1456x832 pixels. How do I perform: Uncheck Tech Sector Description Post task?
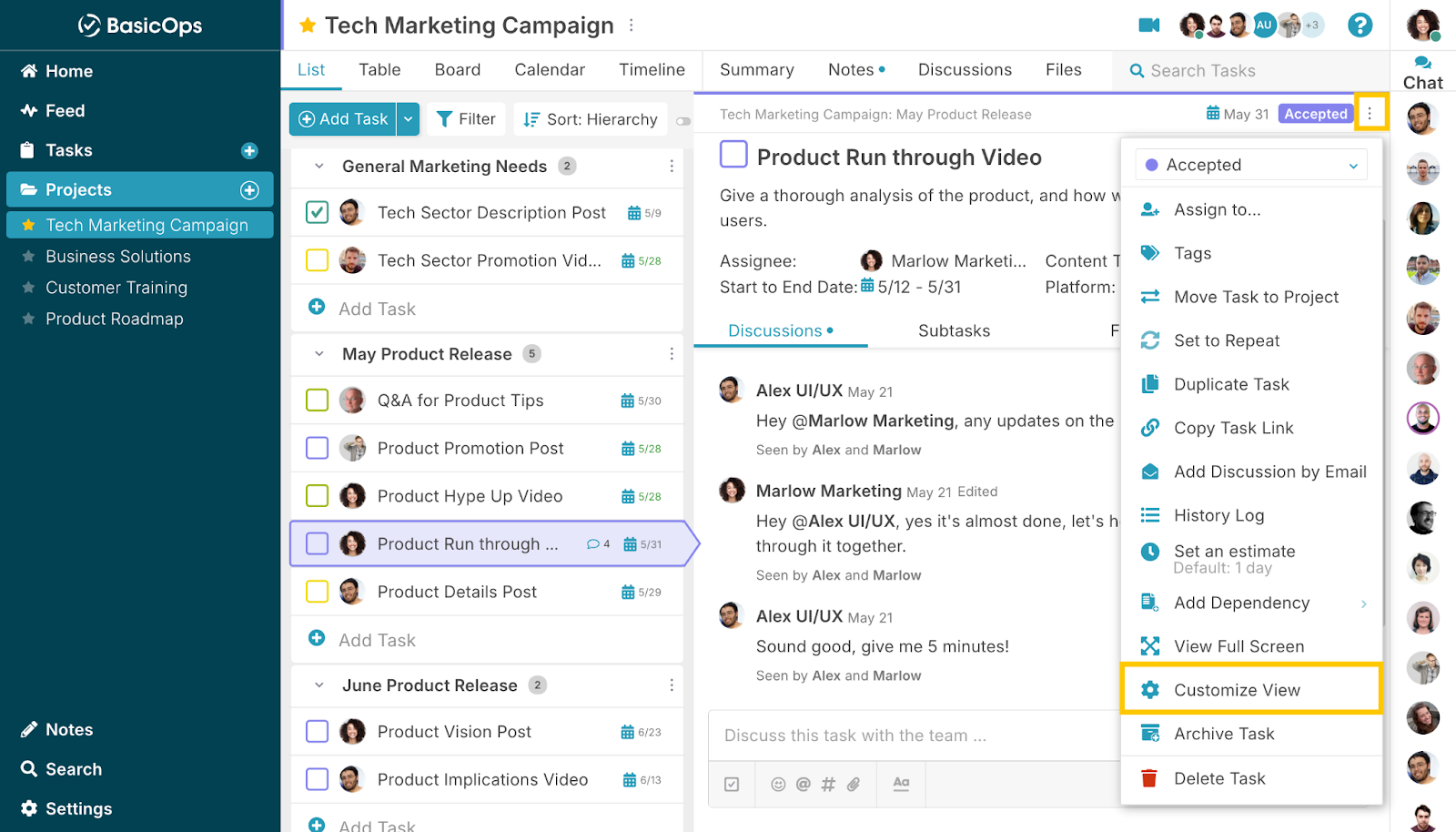317,212
